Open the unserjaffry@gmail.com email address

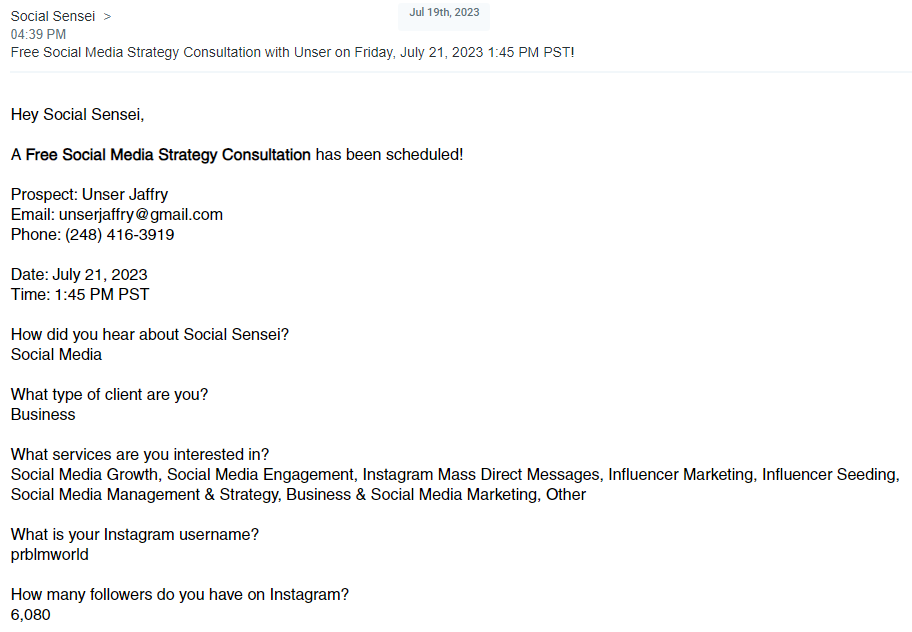pyautogui.click(x=141, y=215)
